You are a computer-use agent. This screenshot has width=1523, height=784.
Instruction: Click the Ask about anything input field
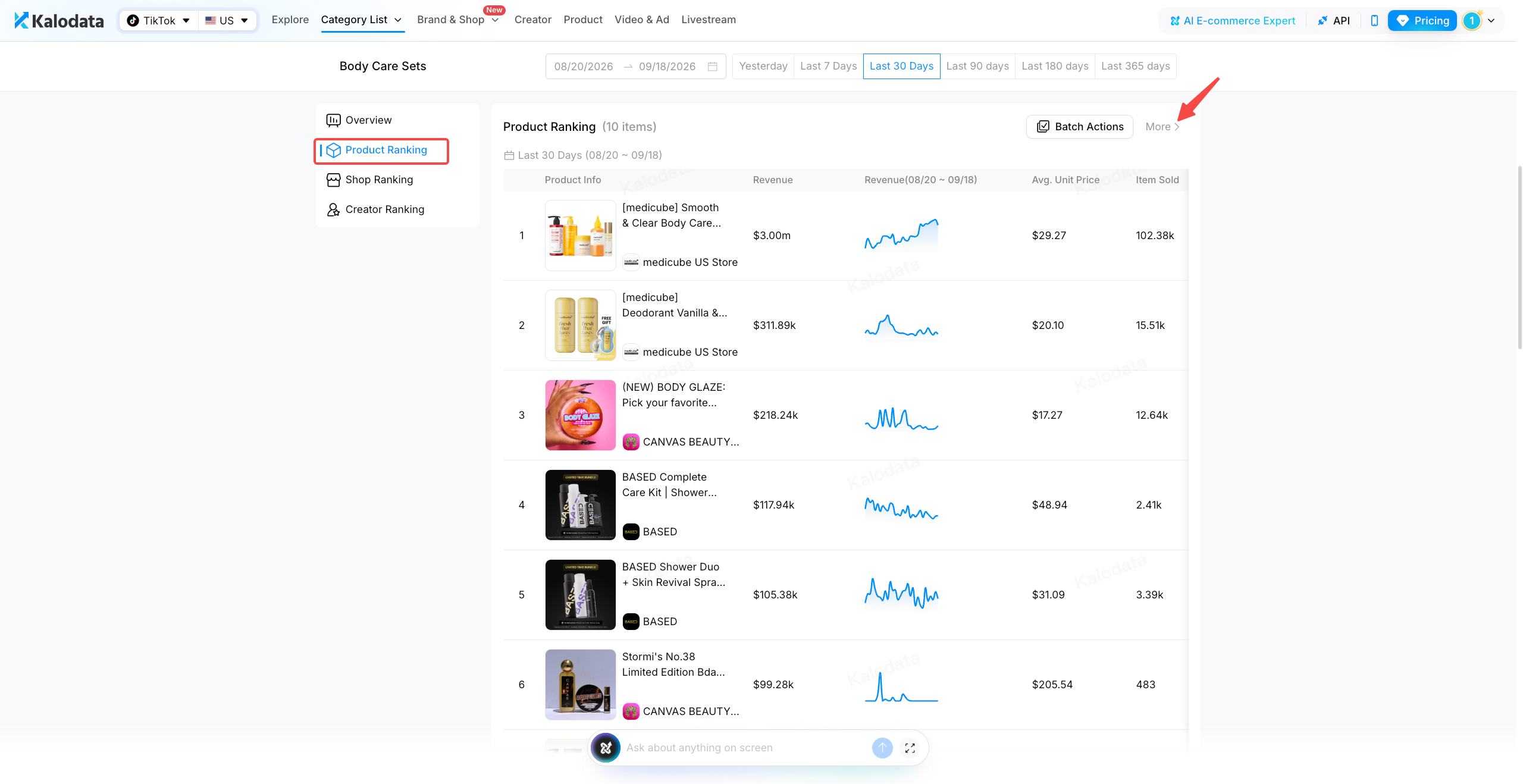pyautogui.click(x=744, y=748)
